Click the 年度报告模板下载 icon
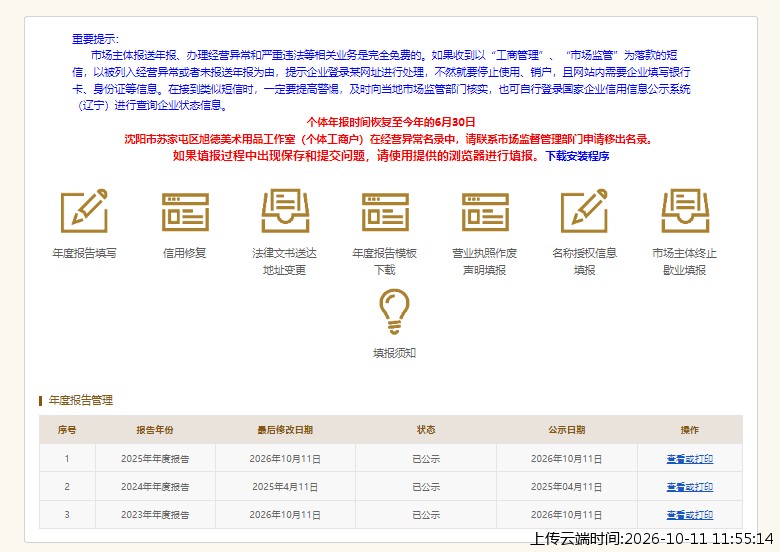Viewport: 780px width, 552px height. (x=385, y=212)
